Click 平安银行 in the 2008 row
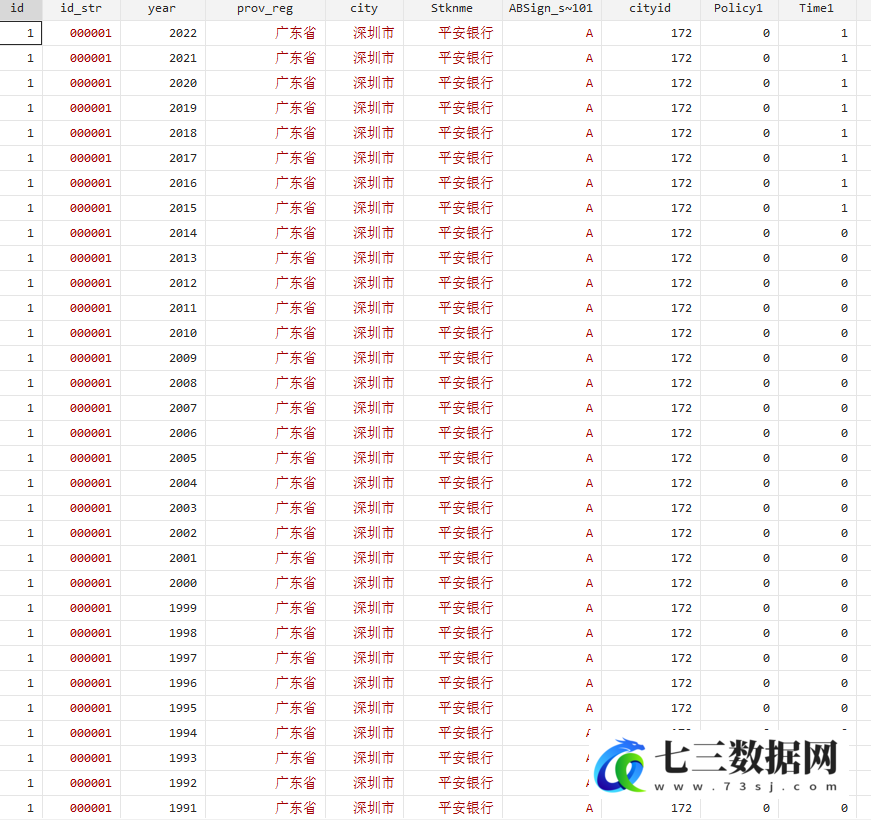871x820 pixels. [x=465, y=383]
